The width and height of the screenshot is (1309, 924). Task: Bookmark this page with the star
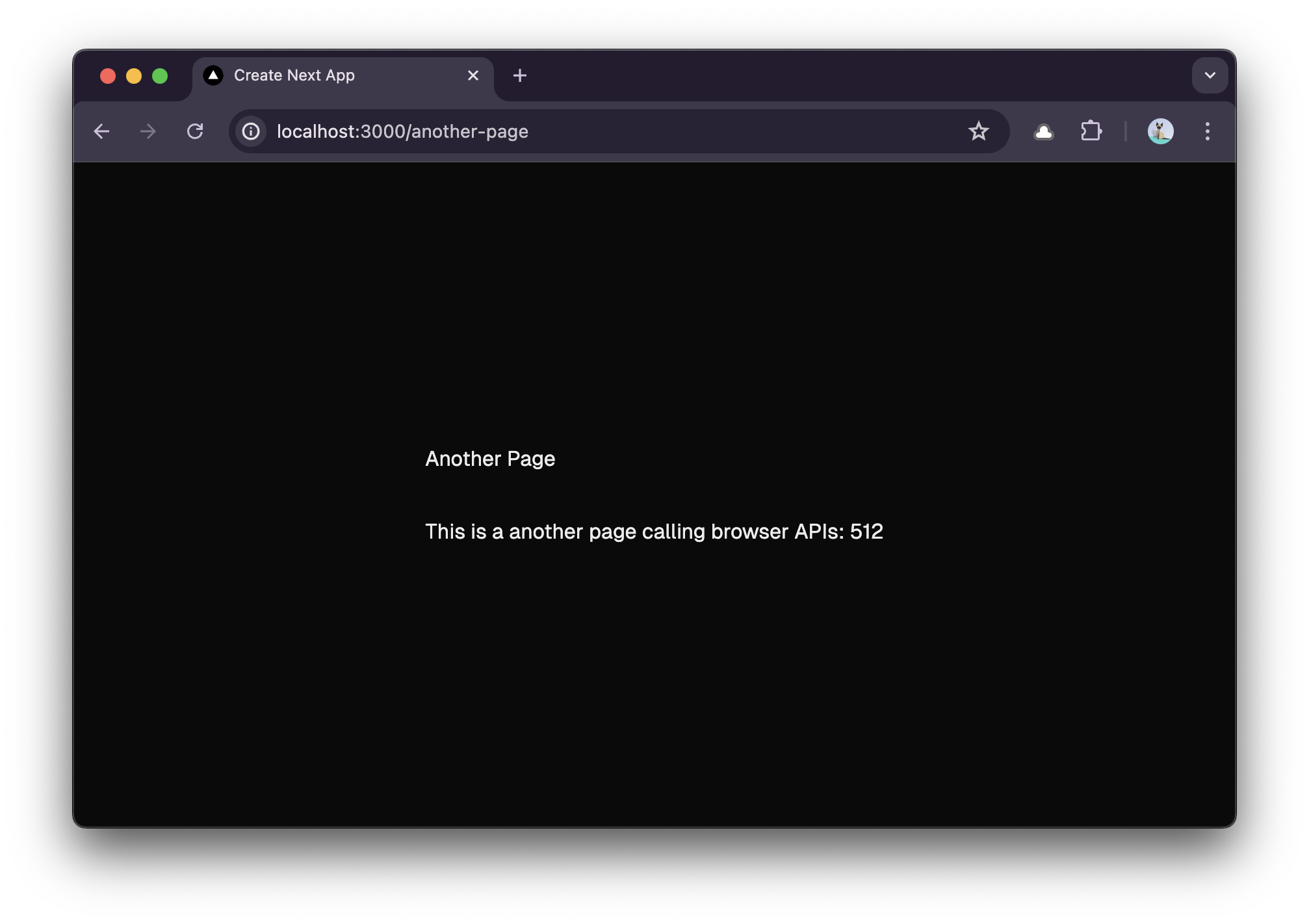click(x=978, y=131)
